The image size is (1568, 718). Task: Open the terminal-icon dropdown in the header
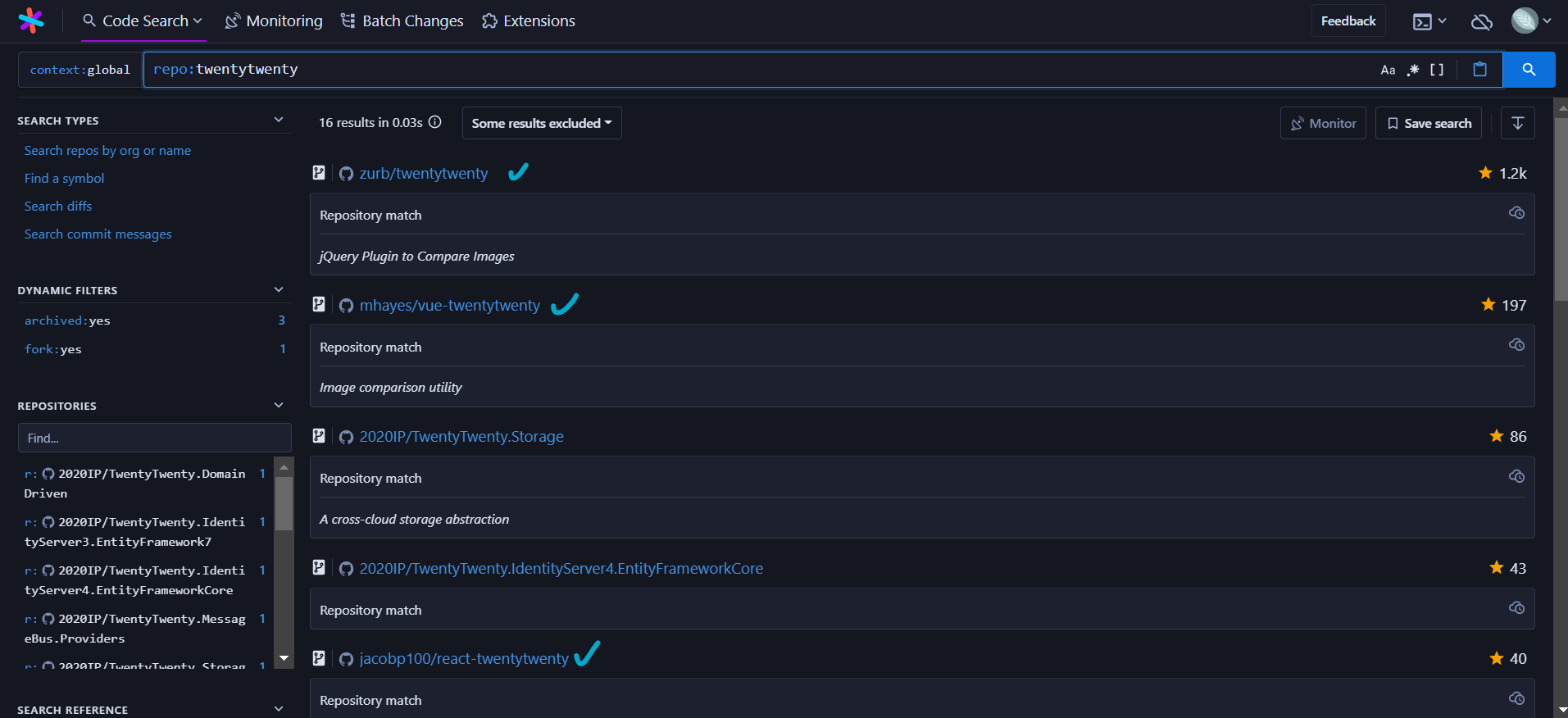click(x=1429, y=21)
